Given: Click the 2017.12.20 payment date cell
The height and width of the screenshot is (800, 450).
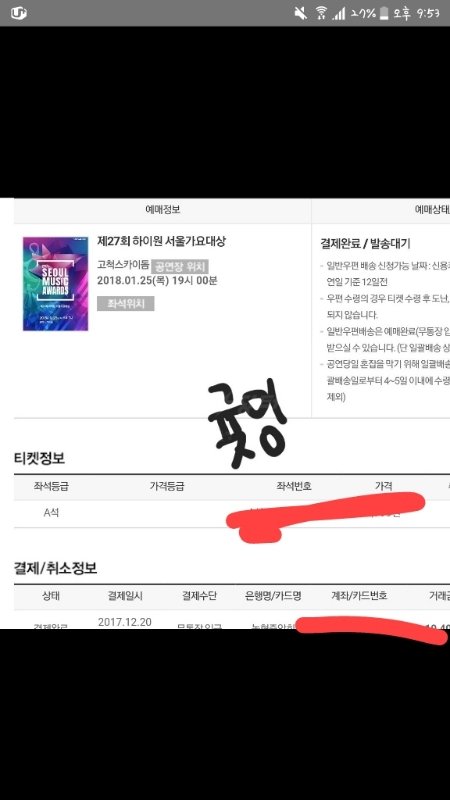Looking at the screenshot, I should pos(125,622).
